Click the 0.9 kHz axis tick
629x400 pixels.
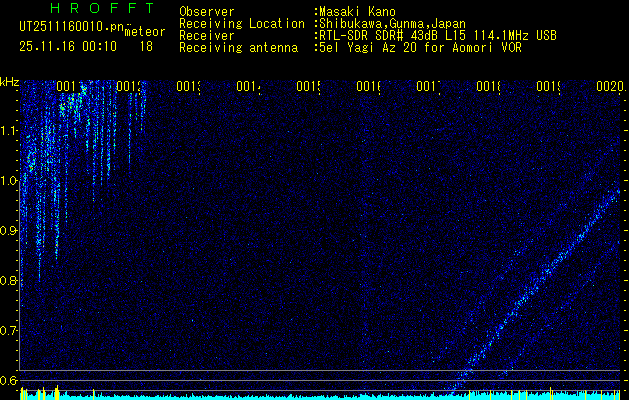click(9, 230)
